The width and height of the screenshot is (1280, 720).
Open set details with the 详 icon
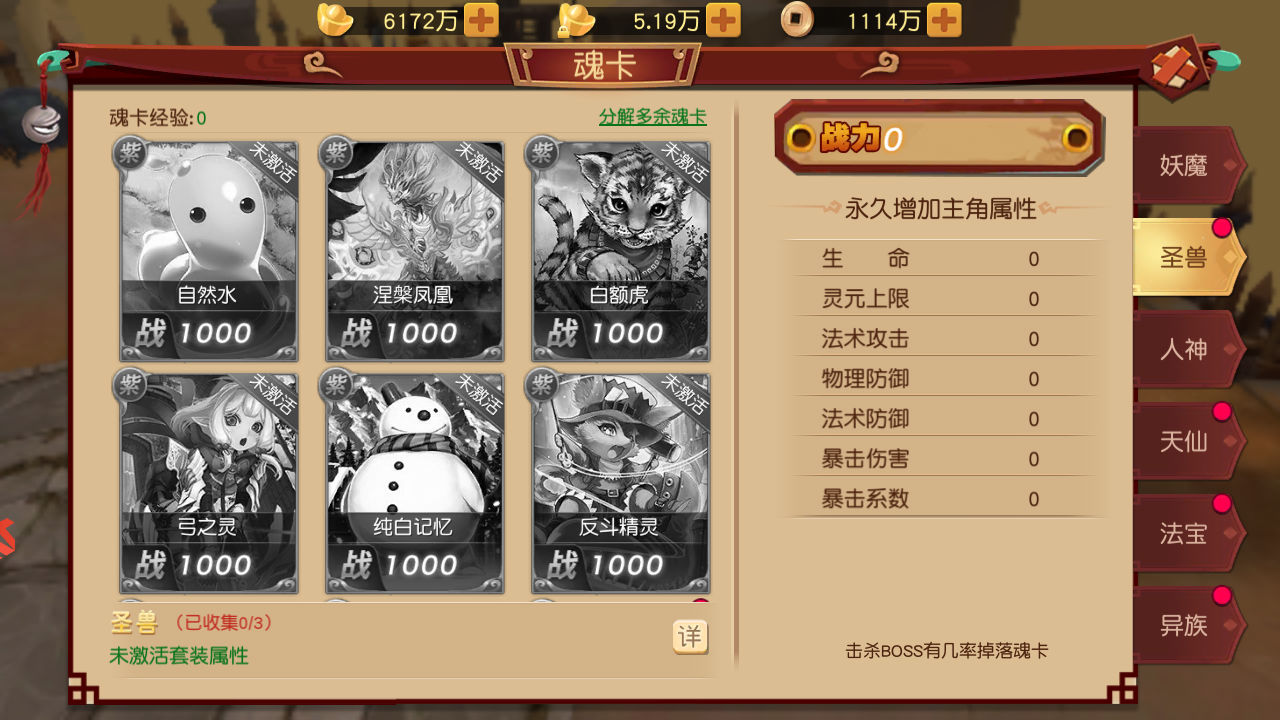click(x=690, y=637)
